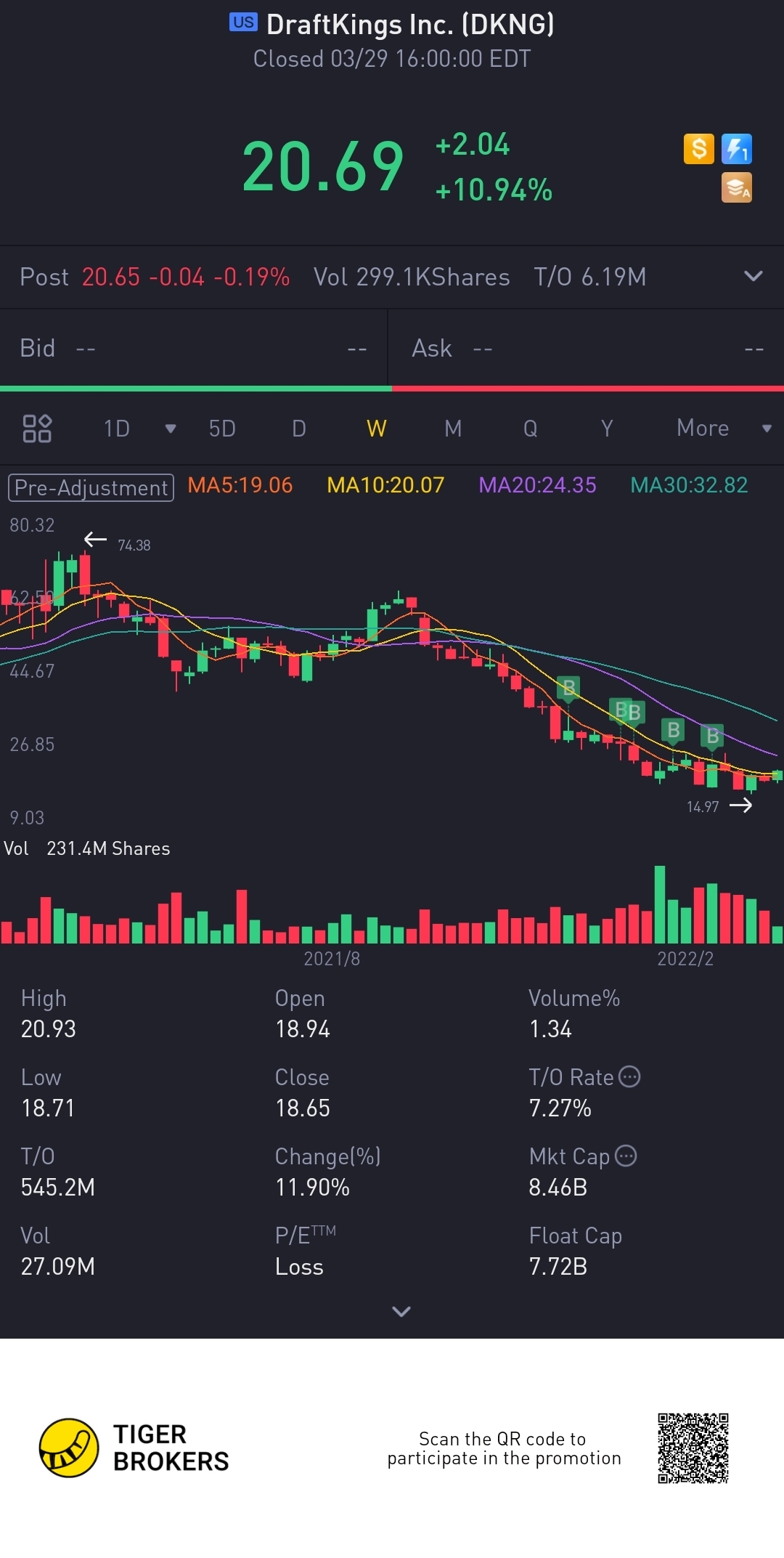Tap the 74.38 chart high label
The width and height of the screenshot is (784, 1558).
[134, 545]
